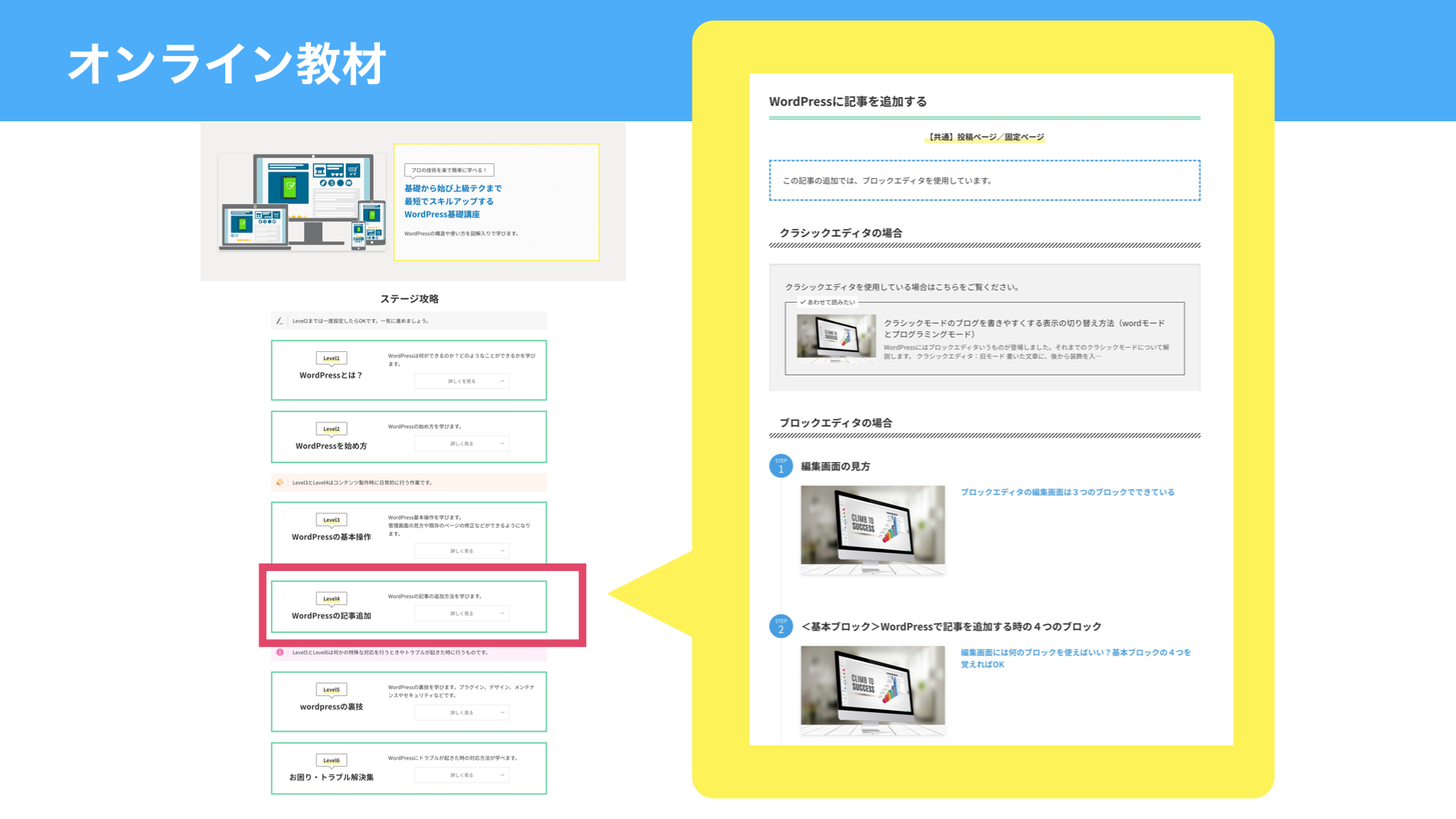Click the WordPressに記事を追加する page heading
Viewport: 1456px width, 819px height.
(848, 102)
